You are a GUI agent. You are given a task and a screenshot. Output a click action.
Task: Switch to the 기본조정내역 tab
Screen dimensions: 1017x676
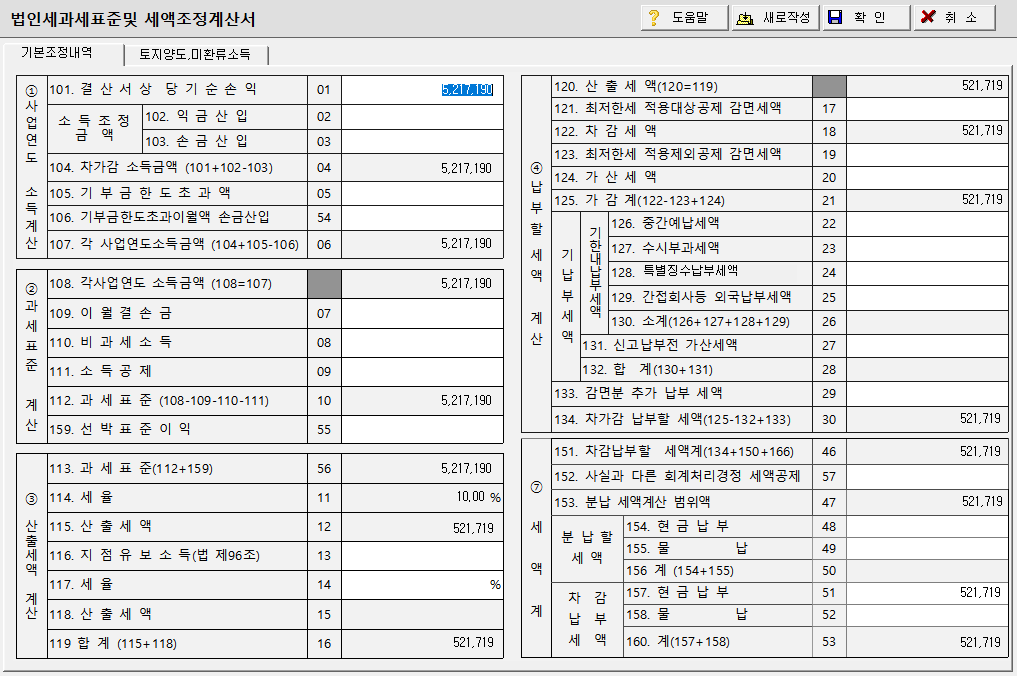coord(62,53)
